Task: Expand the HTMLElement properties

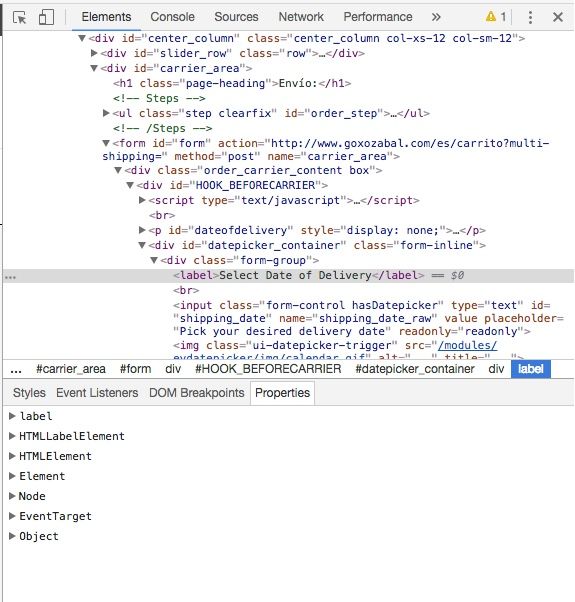Action: tap(12, 456)
